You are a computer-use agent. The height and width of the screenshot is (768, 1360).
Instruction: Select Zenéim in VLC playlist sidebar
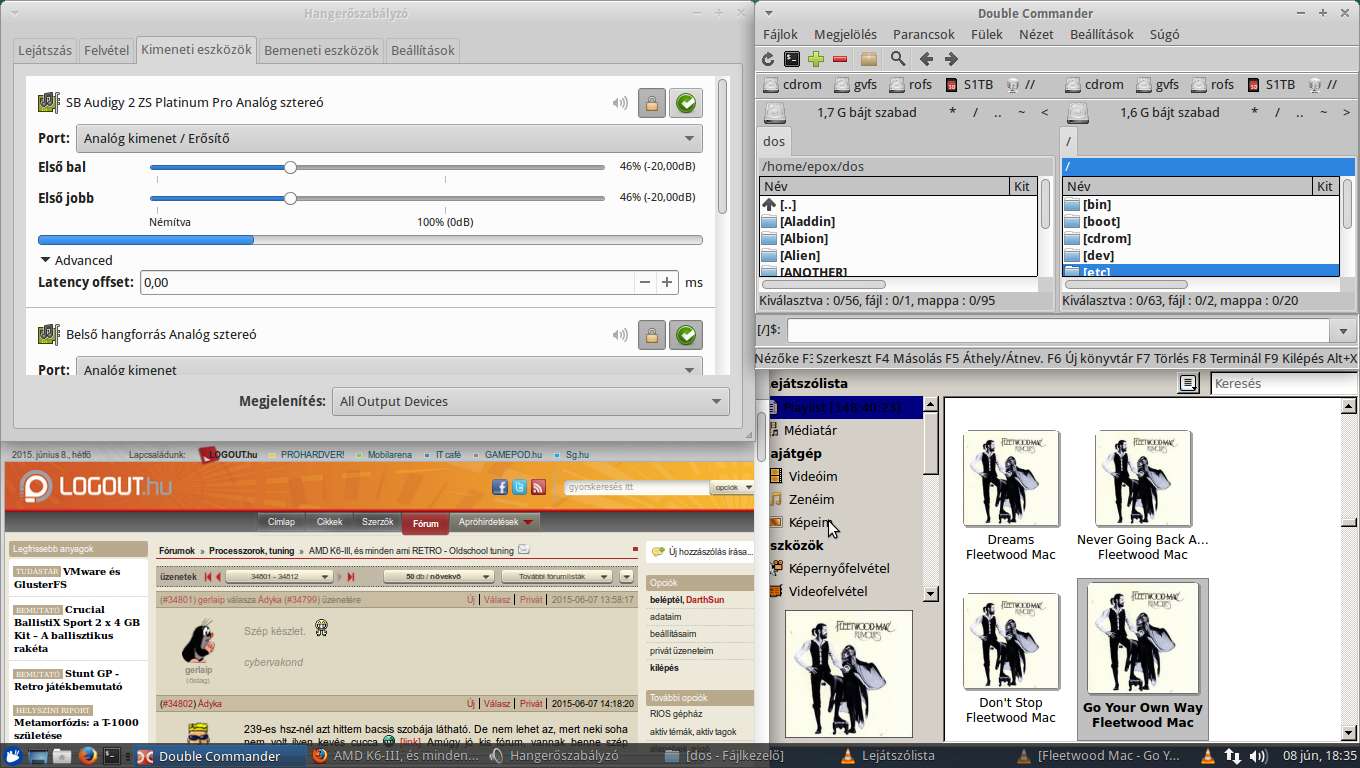(810, 499)
